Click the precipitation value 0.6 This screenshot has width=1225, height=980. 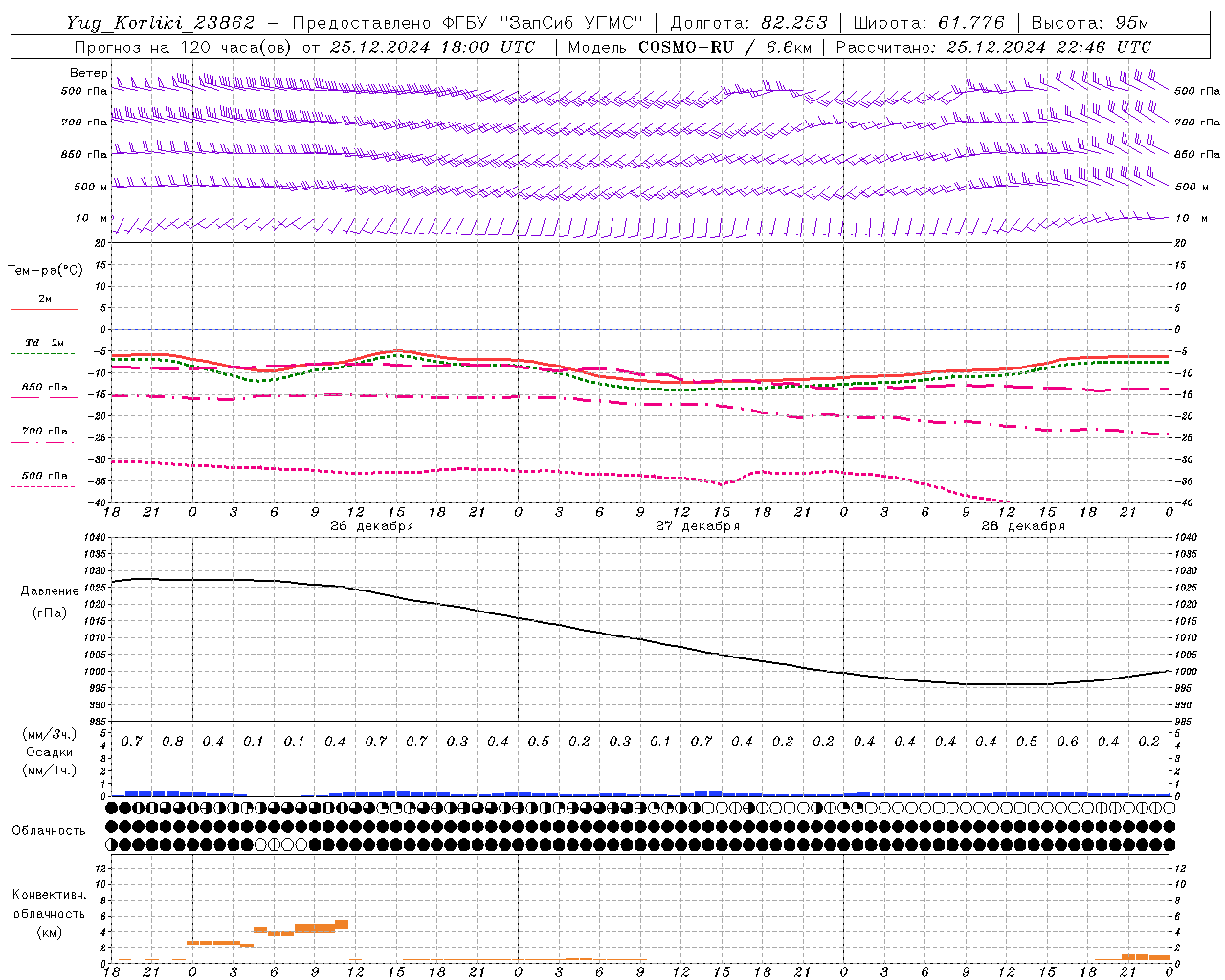click(1067, 742)
